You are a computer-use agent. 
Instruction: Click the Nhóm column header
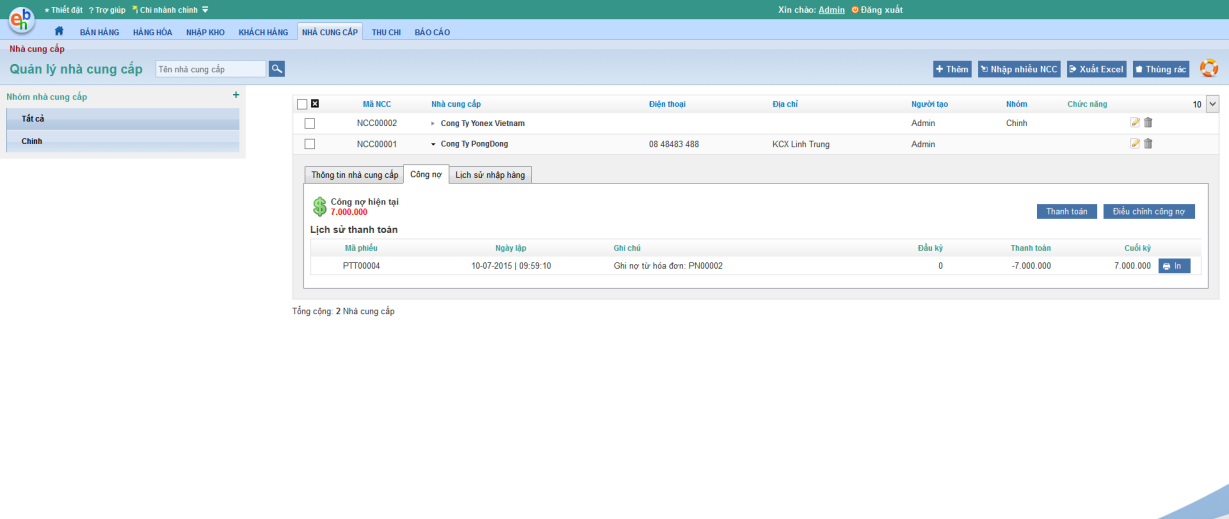(1017, 104)
